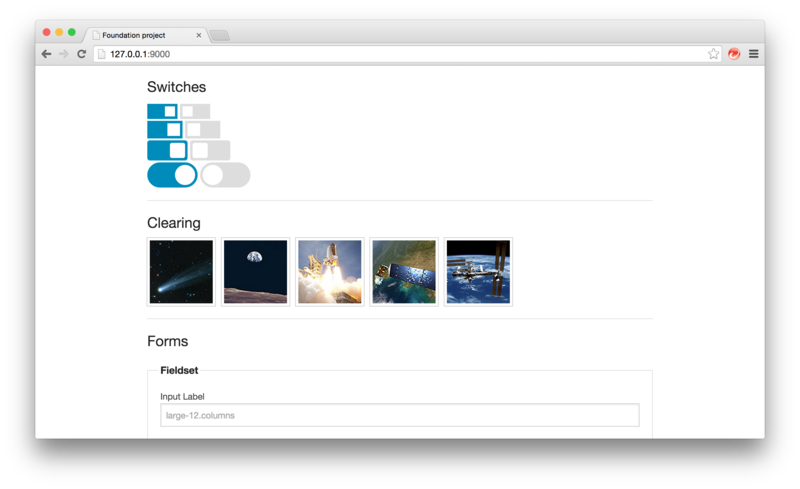
Task: Click the Fieldset legend text
Action: (179, 371)
